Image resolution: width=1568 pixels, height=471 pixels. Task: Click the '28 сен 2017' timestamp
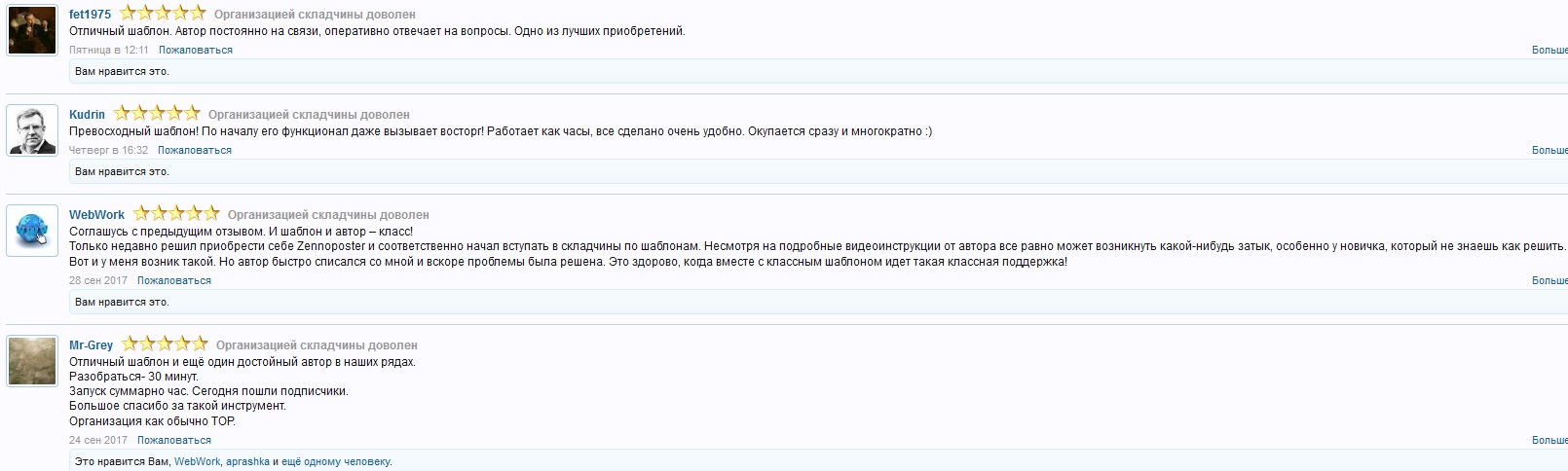[x=98, y=280]
